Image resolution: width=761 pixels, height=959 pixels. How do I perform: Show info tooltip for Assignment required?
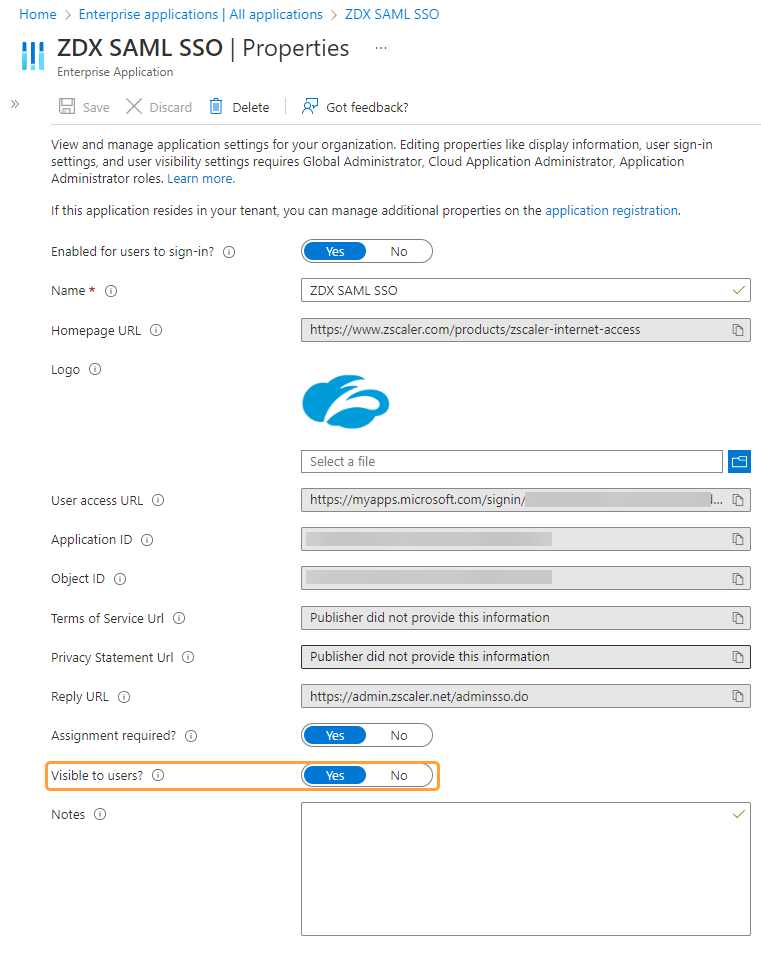[x=191, y=736]
